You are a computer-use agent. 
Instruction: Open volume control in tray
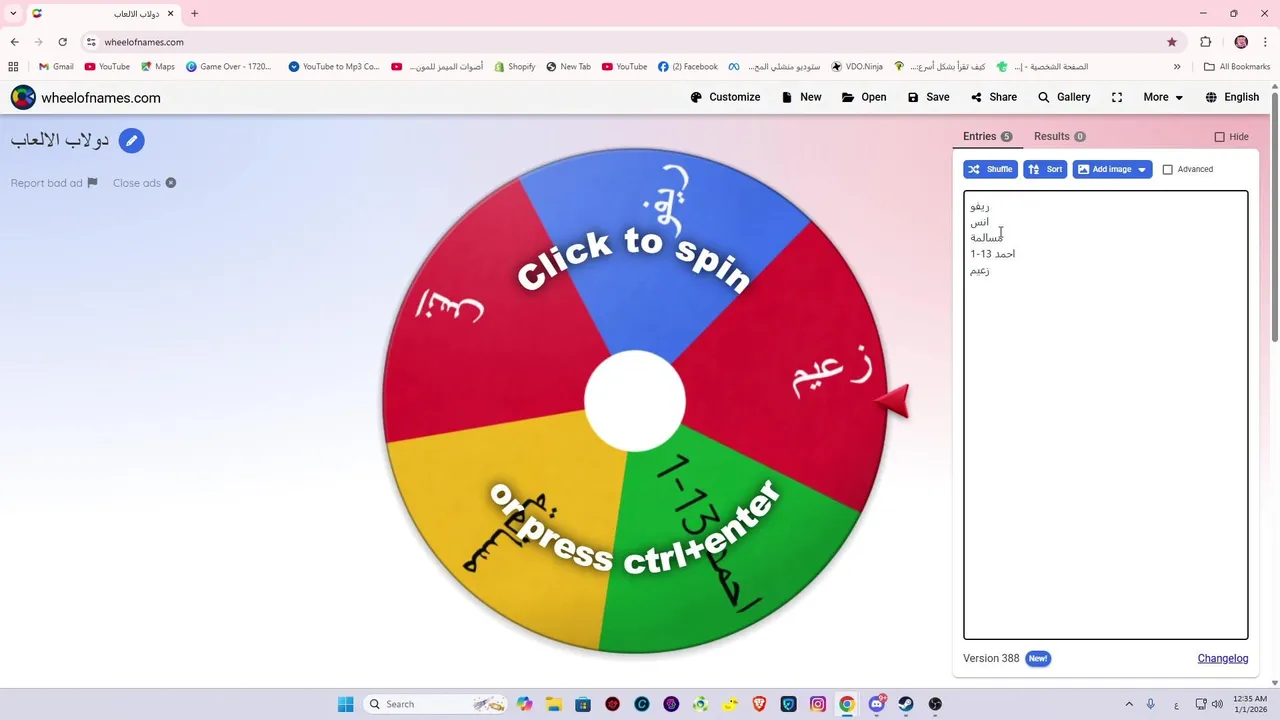coord(1216,704)
